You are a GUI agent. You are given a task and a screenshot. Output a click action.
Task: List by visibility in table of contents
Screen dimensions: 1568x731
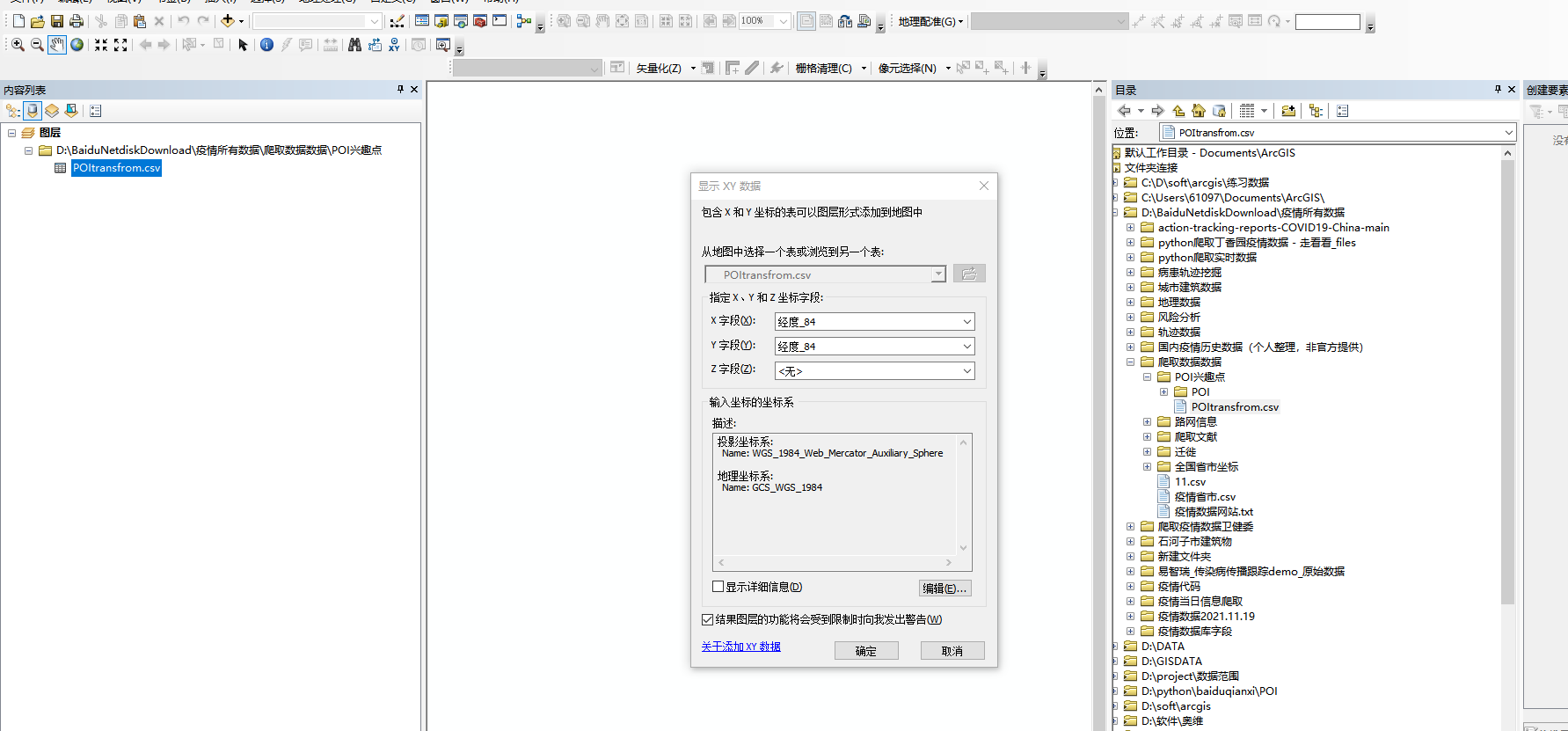pyautogui.click(x=52, y=111)
